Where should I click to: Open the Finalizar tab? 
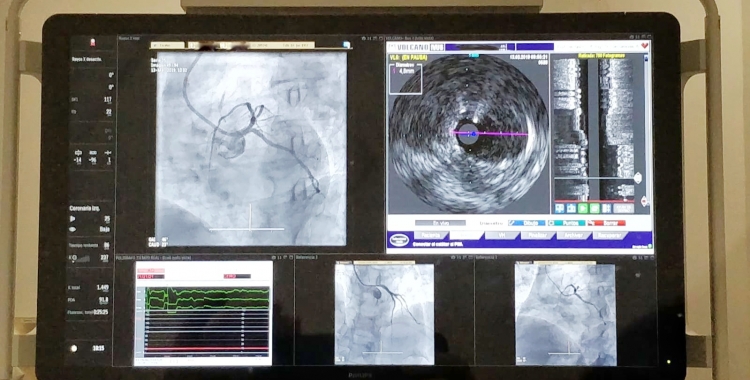click(x=537, y=236)
